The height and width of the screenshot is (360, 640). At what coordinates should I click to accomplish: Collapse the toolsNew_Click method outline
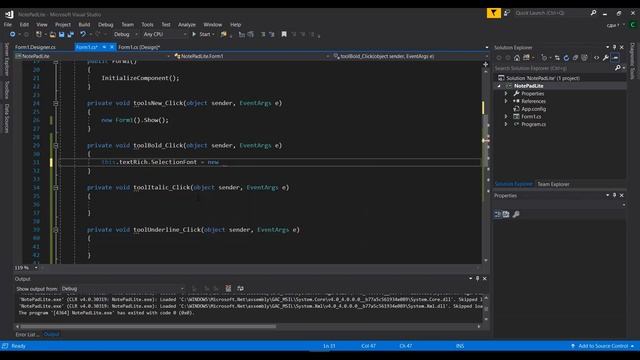point(56,103)
